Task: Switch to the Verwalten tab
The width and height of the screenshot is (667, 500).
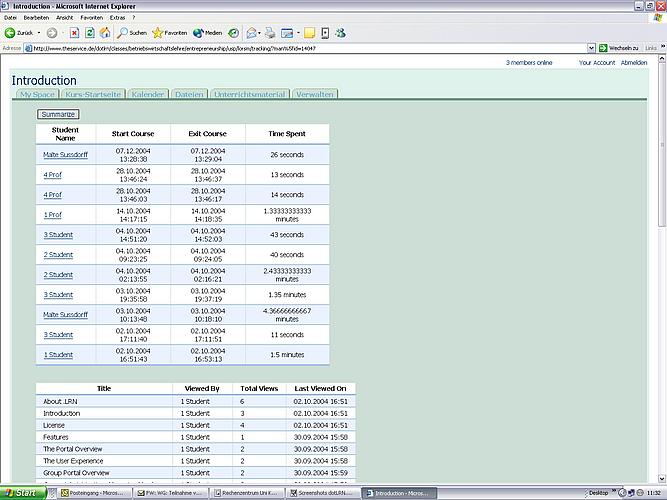Action: tap(315, 94)
